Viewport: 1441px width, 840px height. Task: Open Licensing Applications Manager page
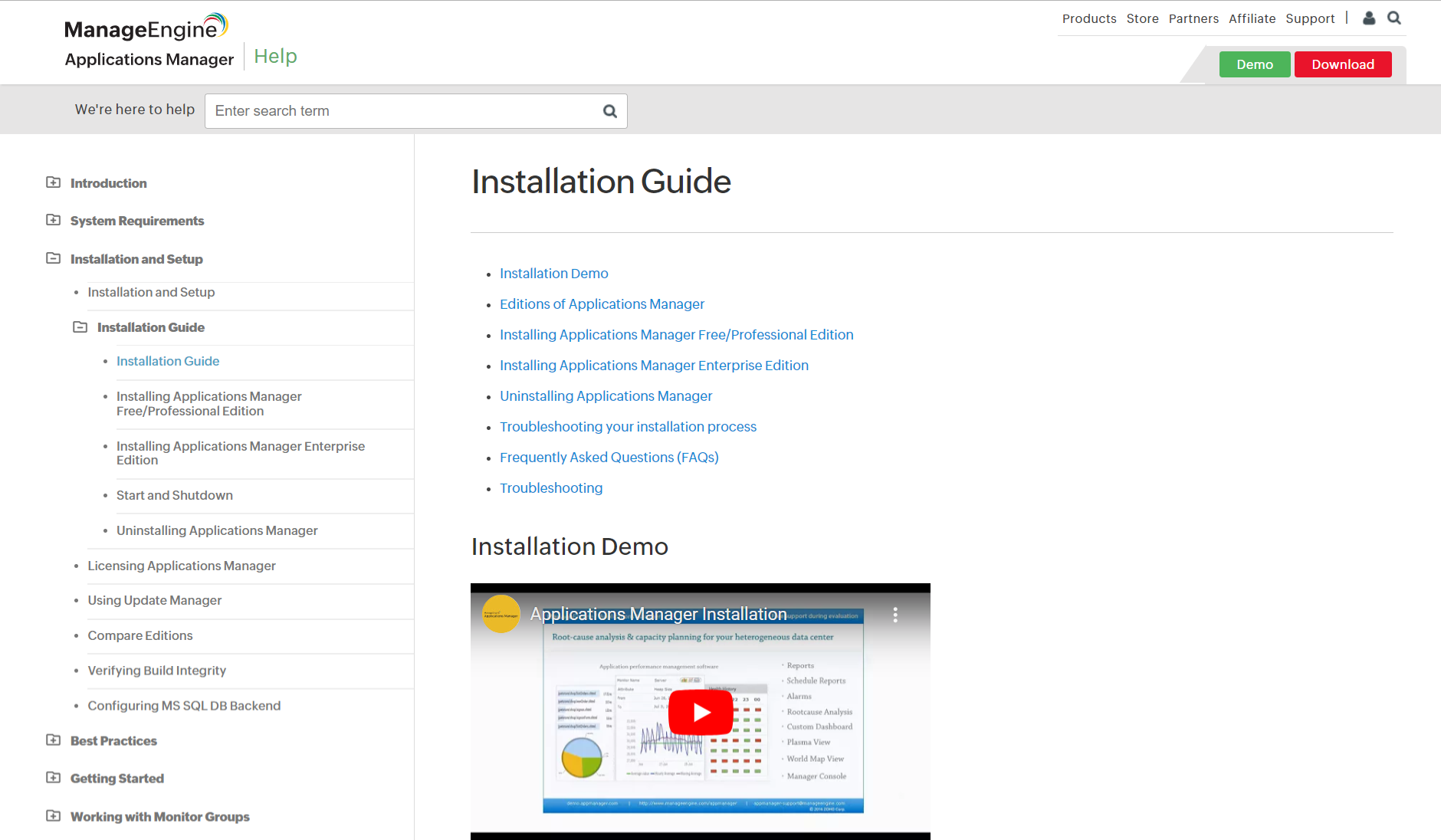pyautogui.click(x=182, y=566)
